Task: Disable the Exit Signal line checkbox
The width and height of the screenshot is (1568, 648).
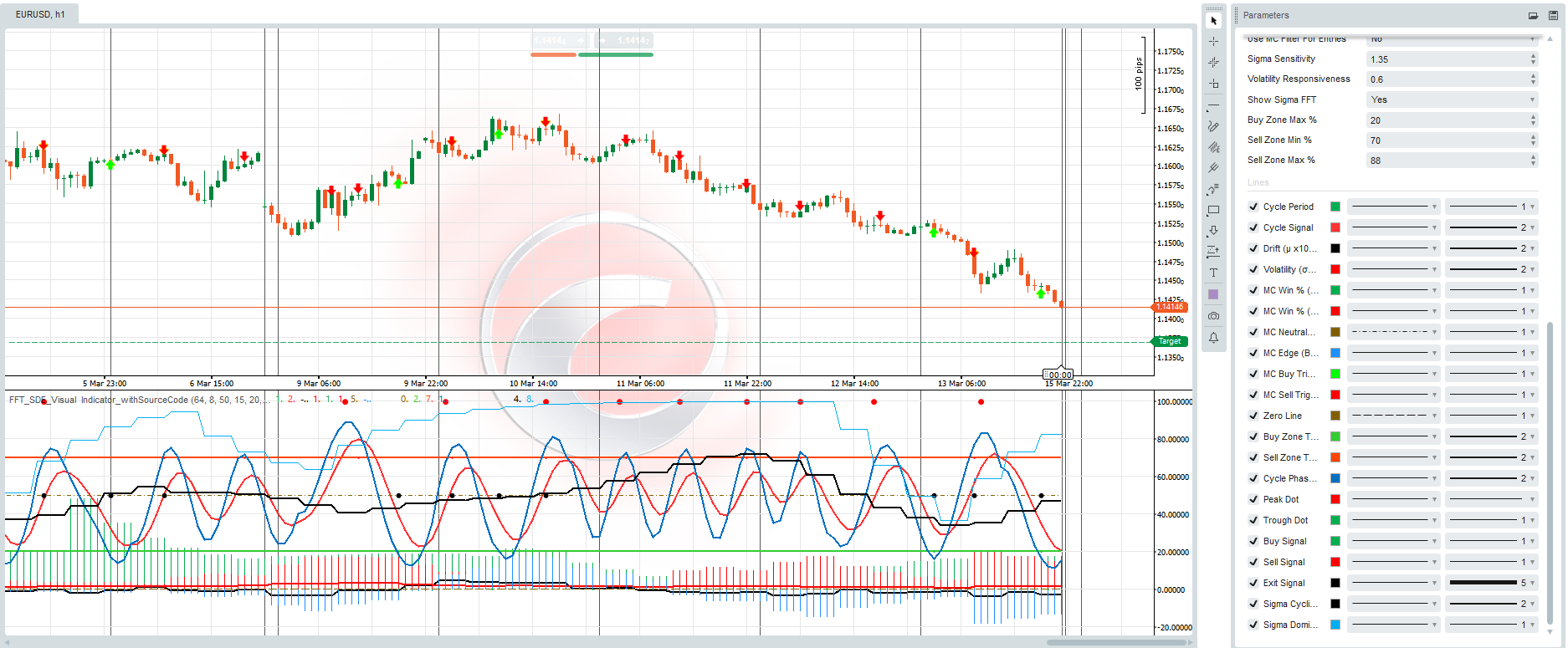Action: [1253, 583]
